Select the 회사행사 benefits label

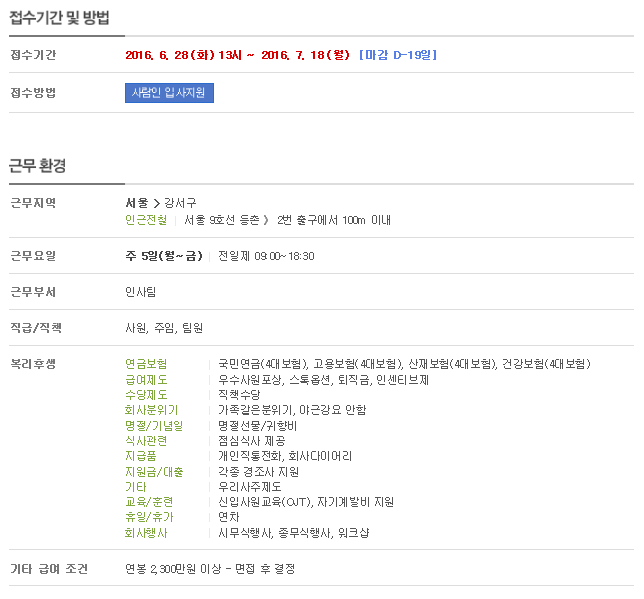[x=145, y=533]
